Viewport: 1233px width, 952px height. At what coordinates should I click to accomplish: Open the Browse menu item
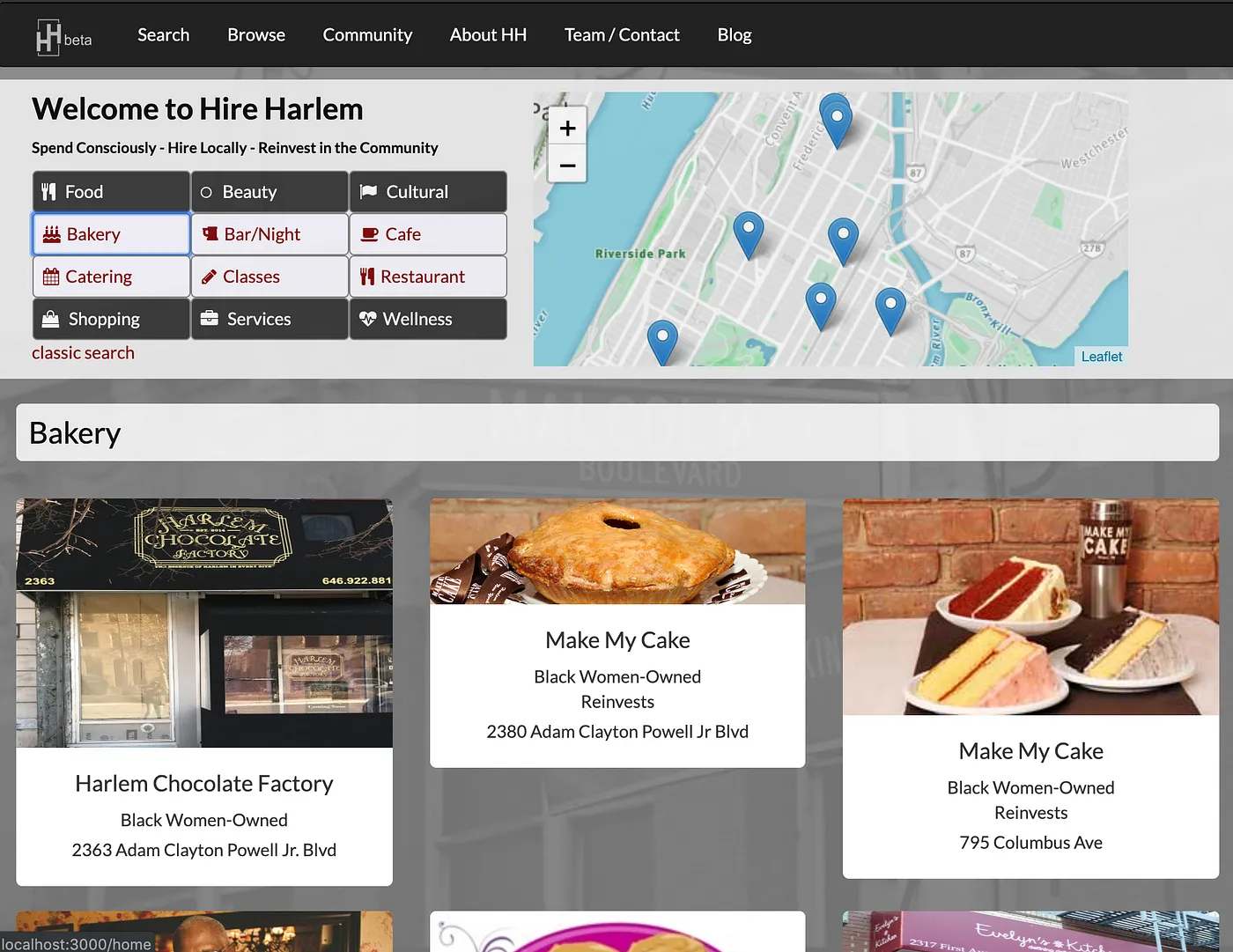256,35
